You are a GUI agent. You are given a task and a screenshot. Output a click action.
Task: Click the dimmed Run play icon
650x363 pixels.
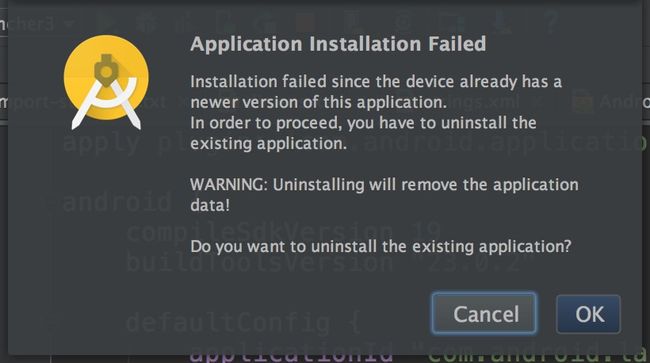coord(106,23)
